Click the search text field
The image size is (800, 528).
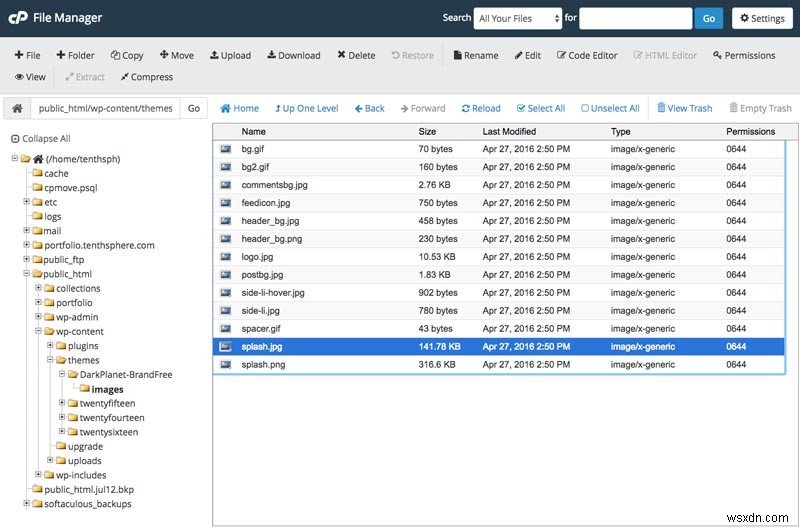click(x=635, y=18)
